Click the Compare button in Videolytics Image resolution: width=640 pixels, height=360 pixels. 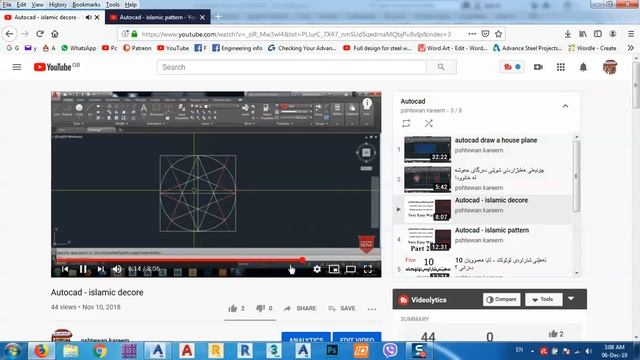502,299
